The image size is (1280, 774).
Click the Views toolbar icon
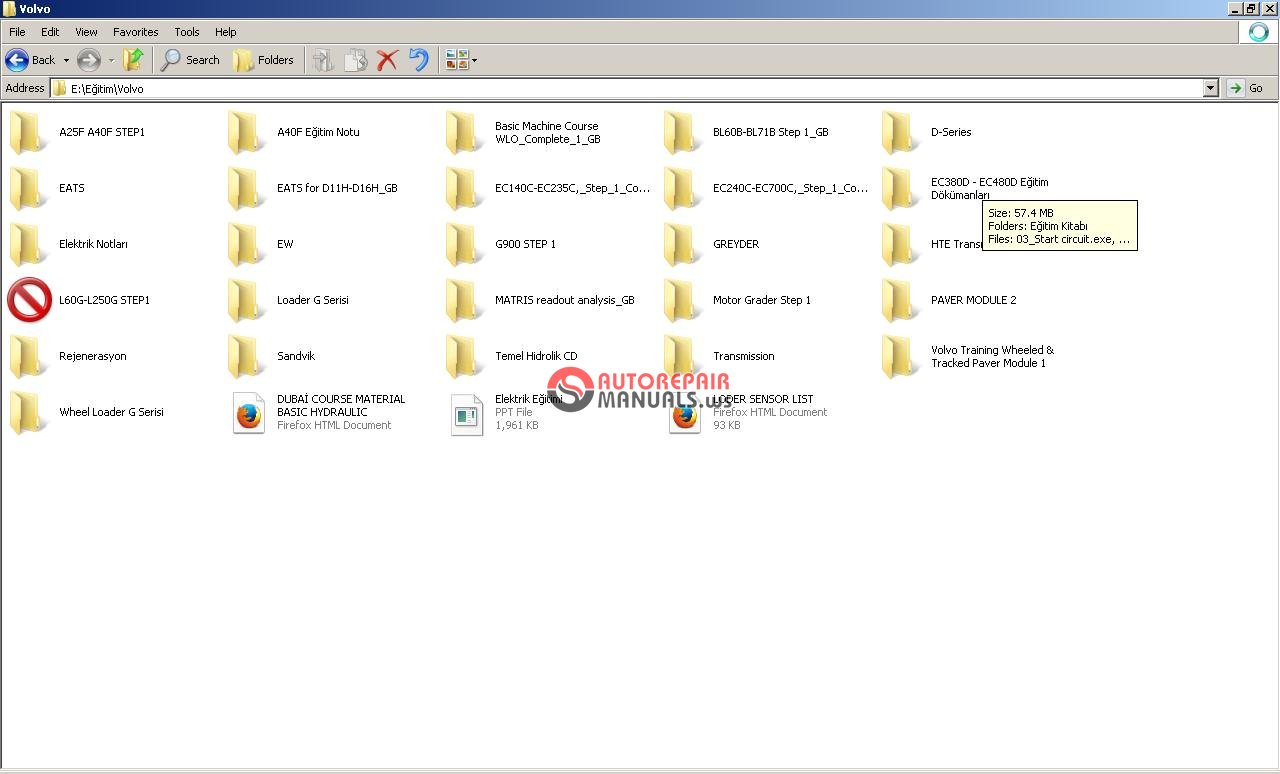(x=457, y=60)
